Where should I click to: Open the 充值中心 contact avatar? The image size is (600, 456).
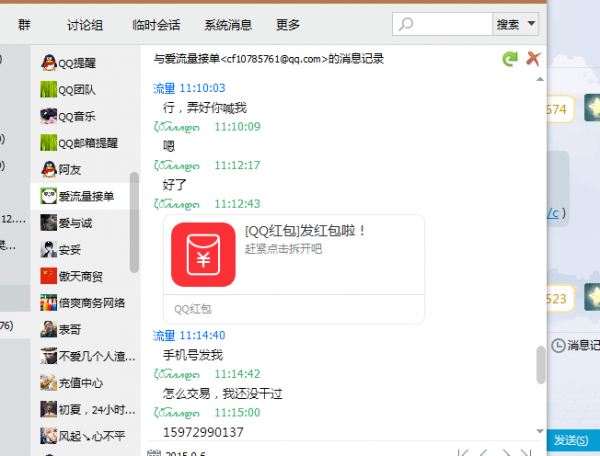click(49, 383)
